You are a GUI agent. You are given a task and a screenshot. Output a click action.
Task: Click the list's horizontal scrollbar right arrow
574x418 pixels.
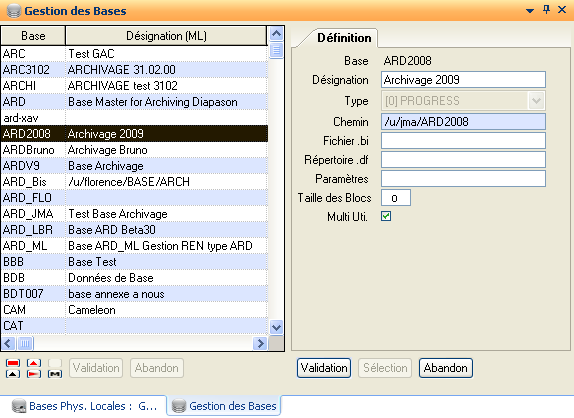click(x=260, y=343)
